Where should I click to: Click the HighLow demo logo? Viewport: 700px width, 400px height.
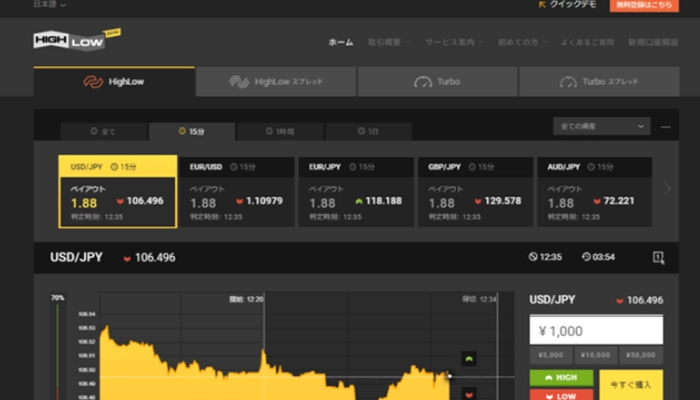(x=77, y=40)
